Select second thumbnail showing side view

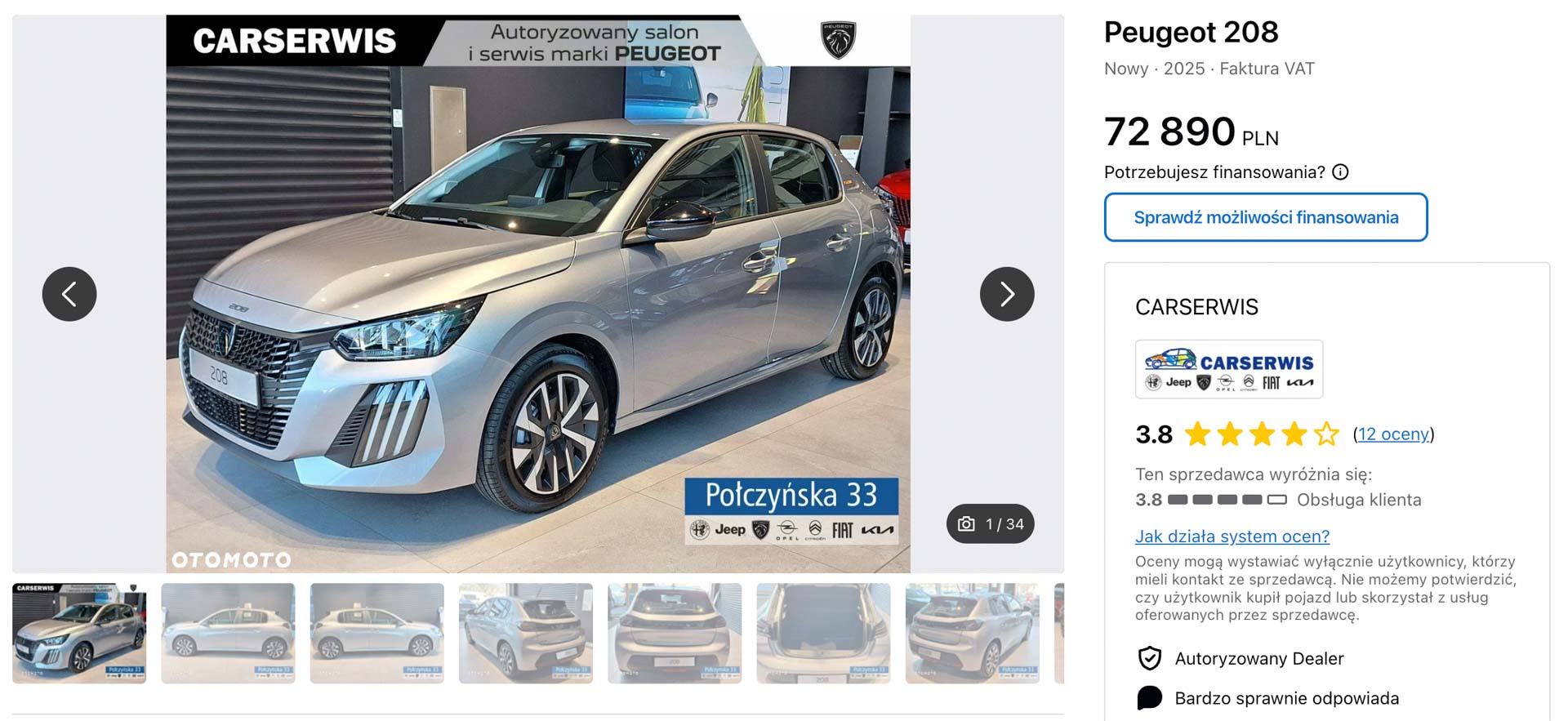228,633
